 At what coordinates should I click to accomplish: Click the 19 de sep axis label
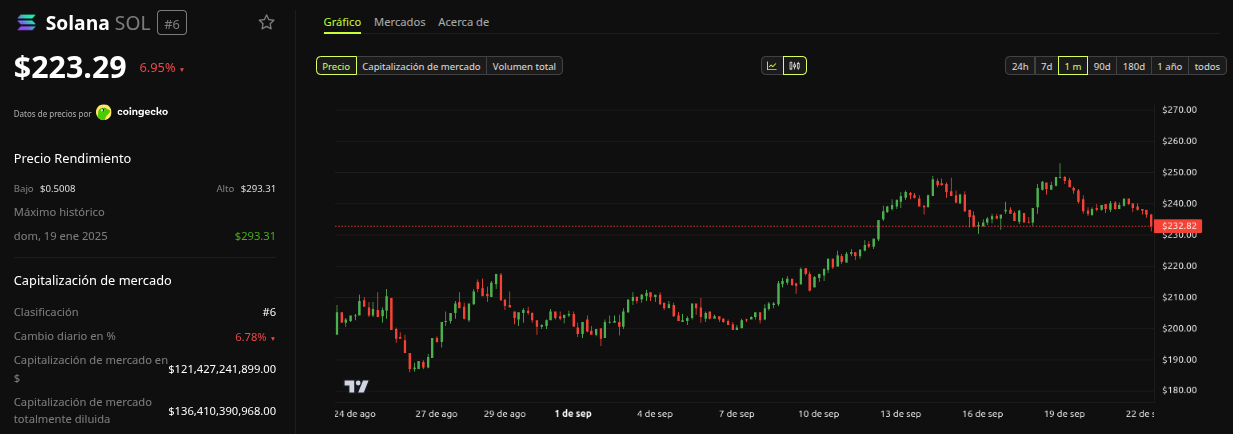(x=1064, y=413)
